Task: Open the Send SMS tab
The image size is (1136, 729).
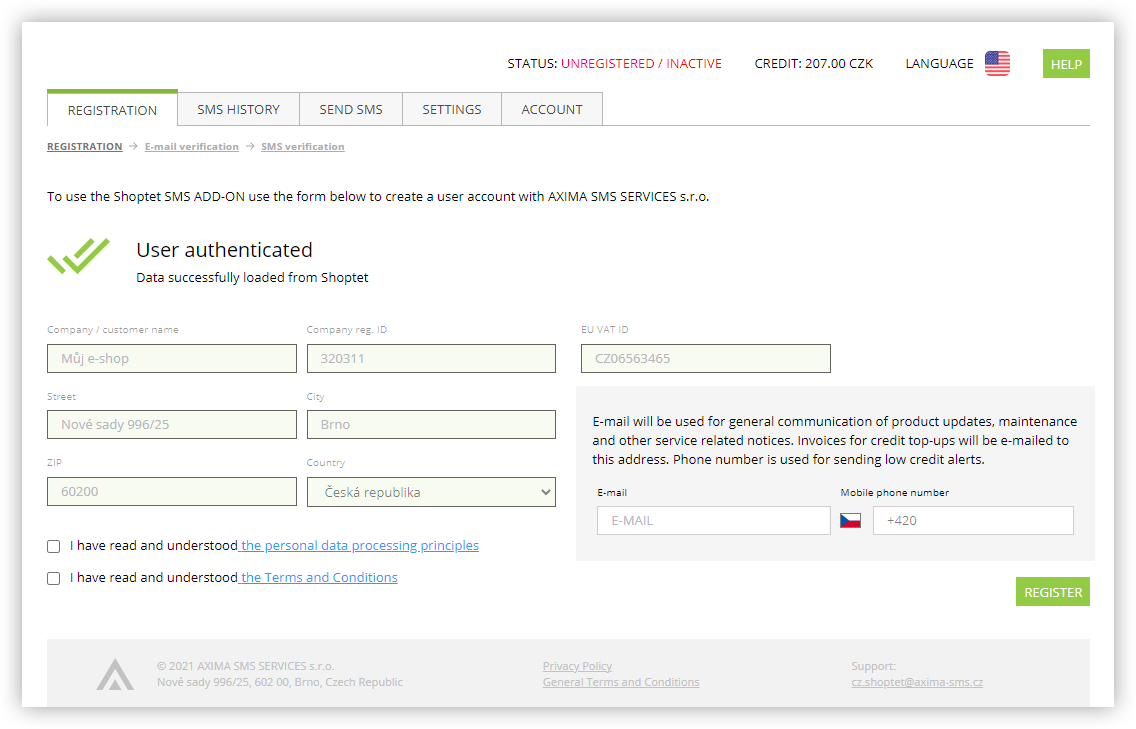Action: coord(351,109)
